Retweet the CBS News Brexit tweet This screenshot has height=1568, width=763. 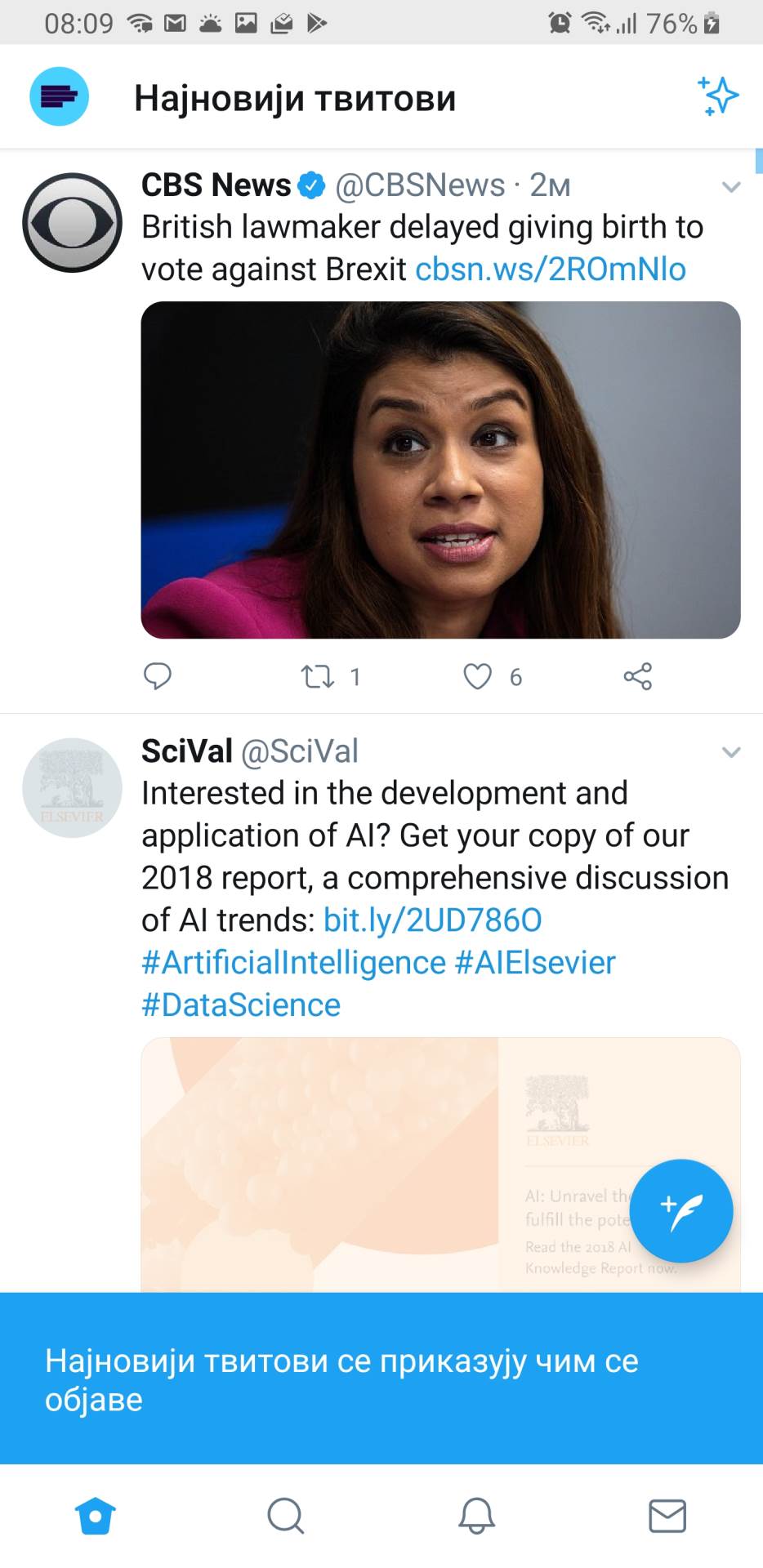click(317, 676)
